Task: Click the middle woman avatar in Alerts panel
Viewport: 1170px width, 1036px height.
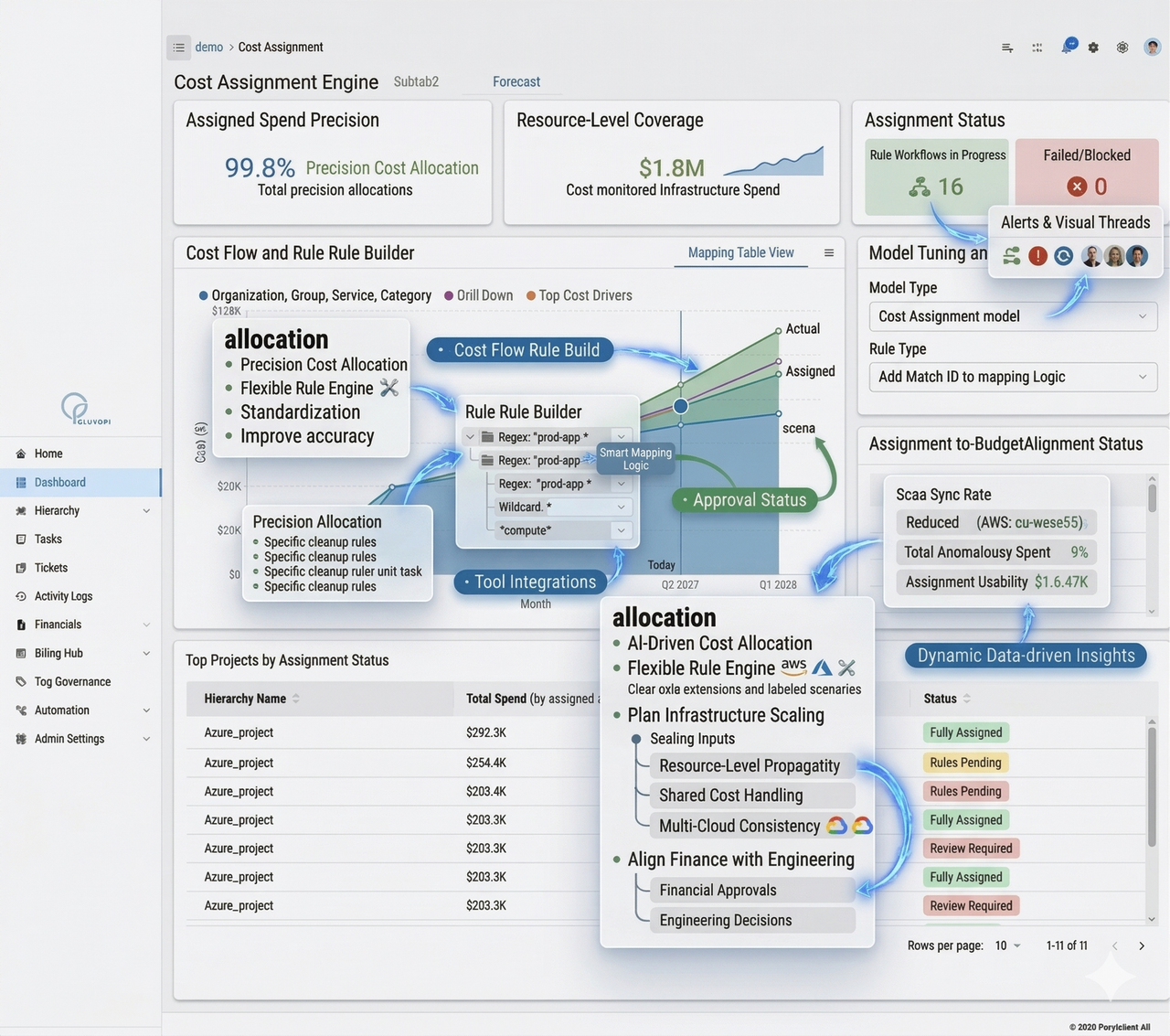Action: 1114,256
